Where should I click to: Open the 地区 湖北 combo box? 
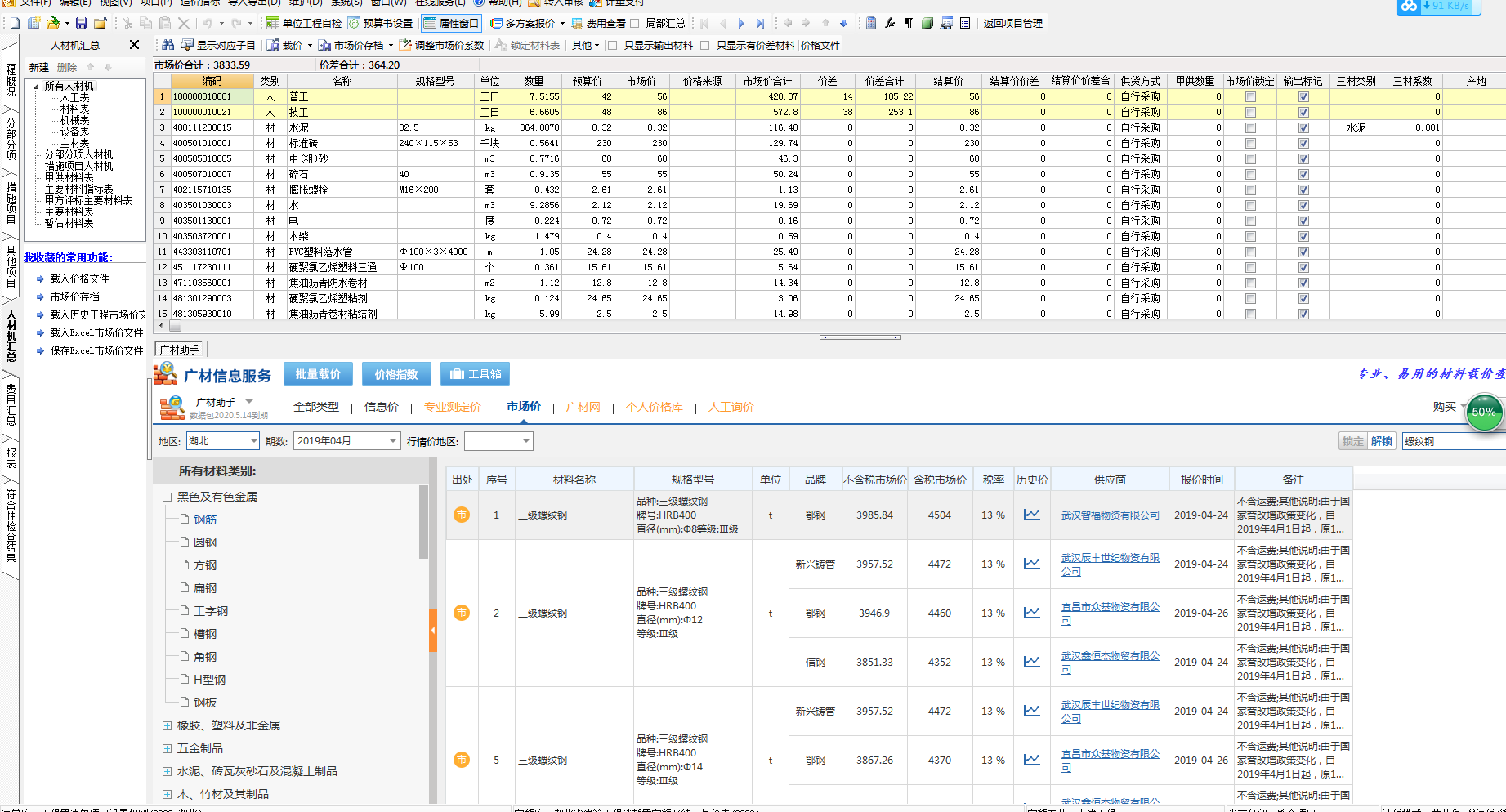[x=222, y=441]
